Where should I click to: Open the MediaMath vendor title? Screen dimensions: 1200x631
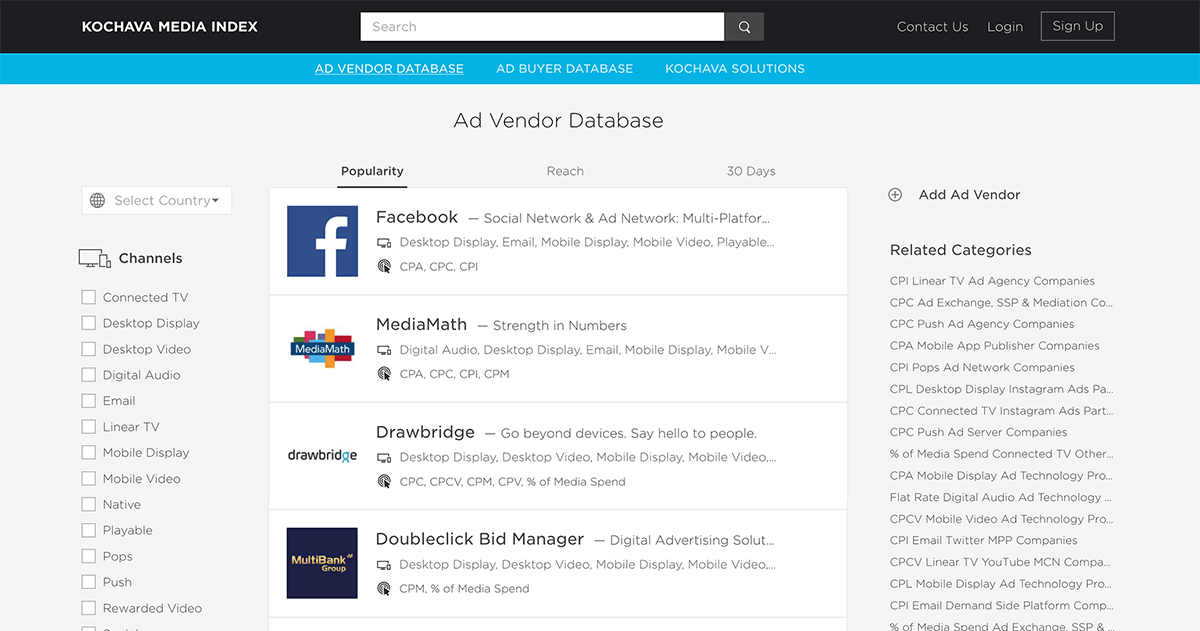tap(421, 324)
